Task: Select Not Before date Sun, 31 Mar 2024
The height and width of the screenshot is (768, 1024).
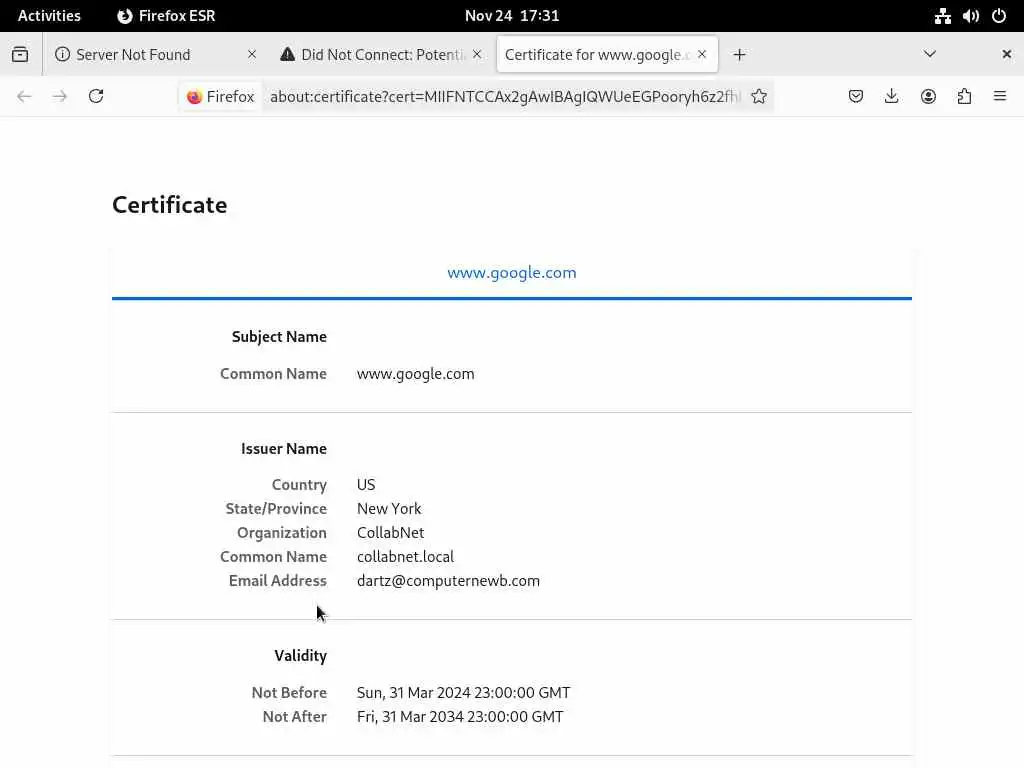Action: (x=464, y=693)
